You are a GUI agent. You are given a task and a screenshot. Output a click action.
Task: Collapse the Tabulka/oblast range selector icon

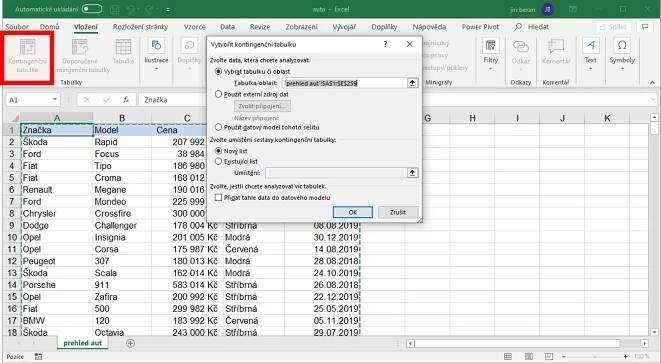click(412, 83)
